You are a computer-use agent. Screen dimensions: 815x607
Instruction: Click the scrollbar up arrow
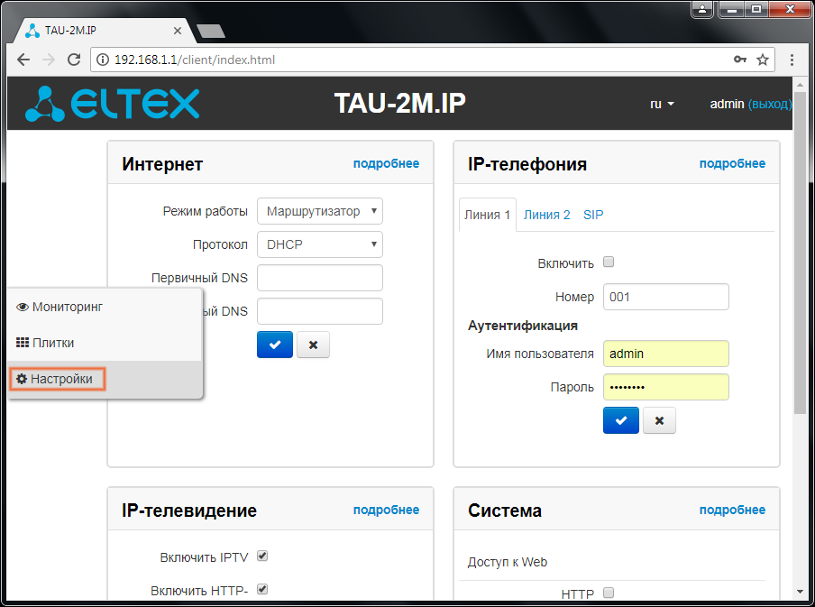(x=800, y=84)
